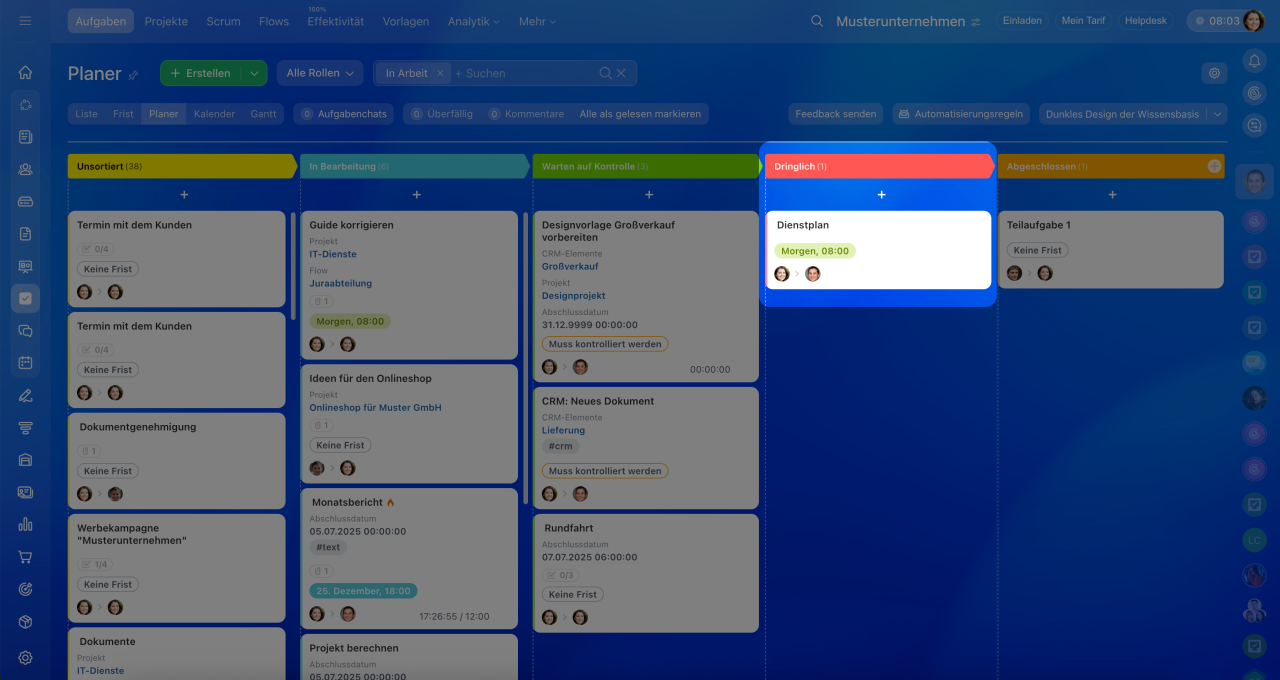Screen dimensions: 1280x680
Task: Open the 'Alle Rollen' dropdown
Action: click(x=320, y=73)
